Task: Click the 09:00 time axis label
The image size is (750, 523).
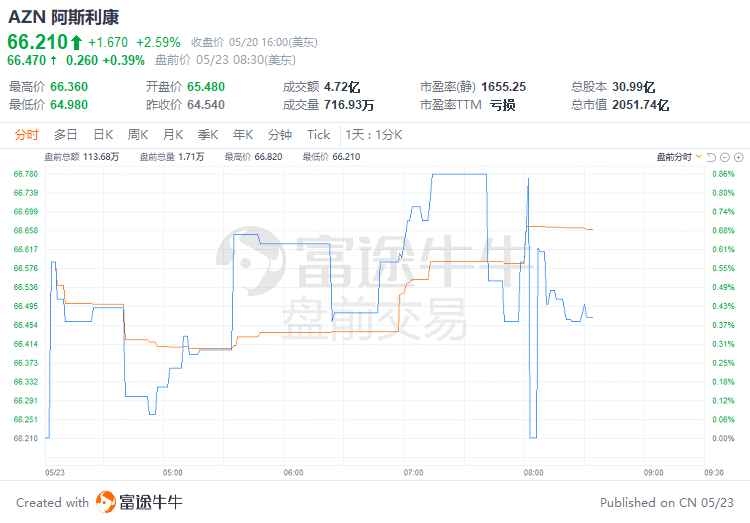Action: 653,473
